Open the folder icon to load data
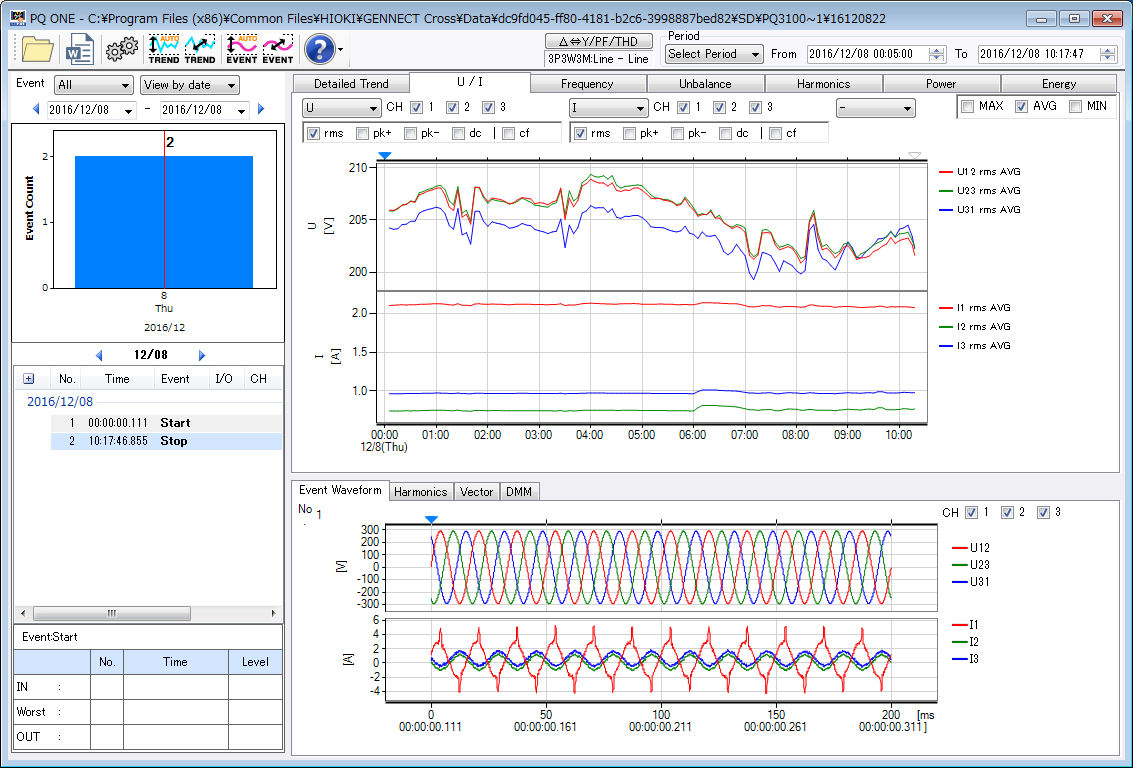1133x768 pixels. 38,49
